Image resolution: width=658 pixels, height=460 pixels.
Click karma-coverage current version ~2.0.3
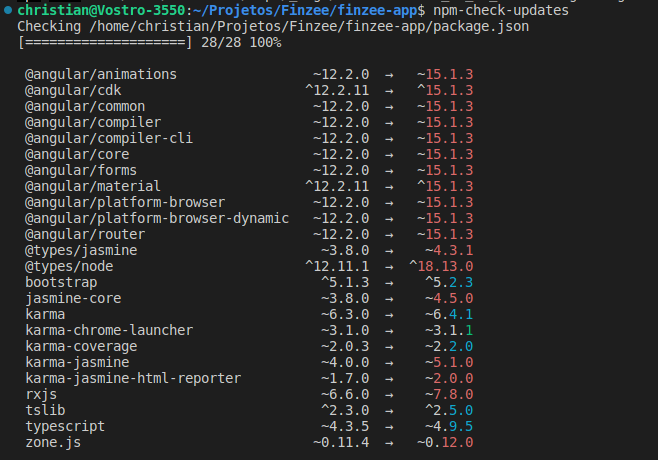click(345, 346)
